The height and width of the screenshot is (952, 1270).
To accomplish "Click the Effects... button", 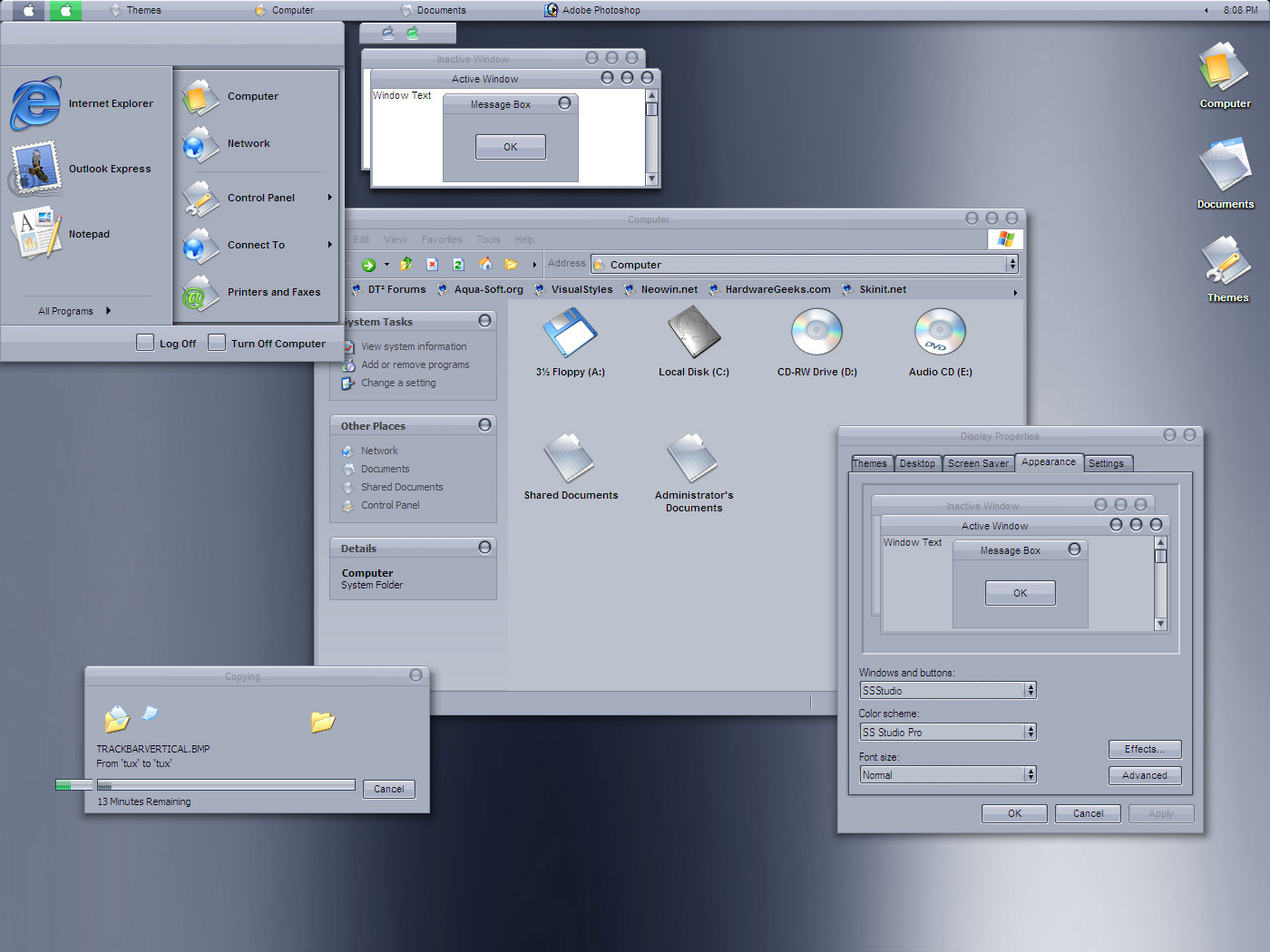I will click(1144, 749).
